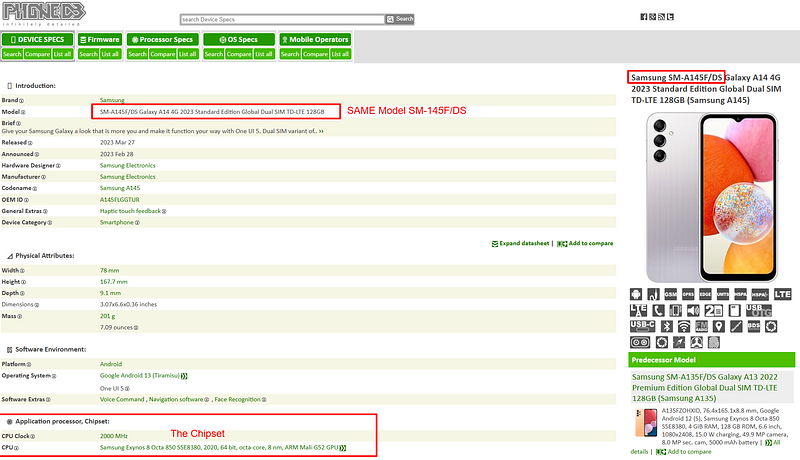Open the Samsung A145 codename link
This screenshot has width=800, height=460.
pos(120,188)
